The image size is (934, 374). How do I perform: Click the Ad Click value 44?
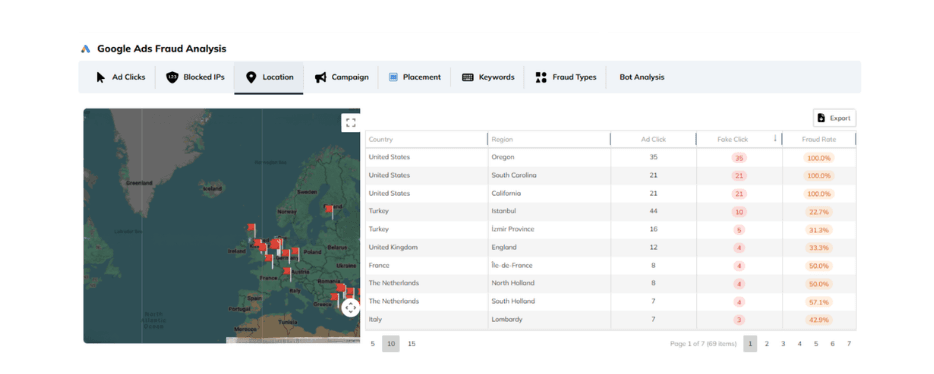[653, 211]
